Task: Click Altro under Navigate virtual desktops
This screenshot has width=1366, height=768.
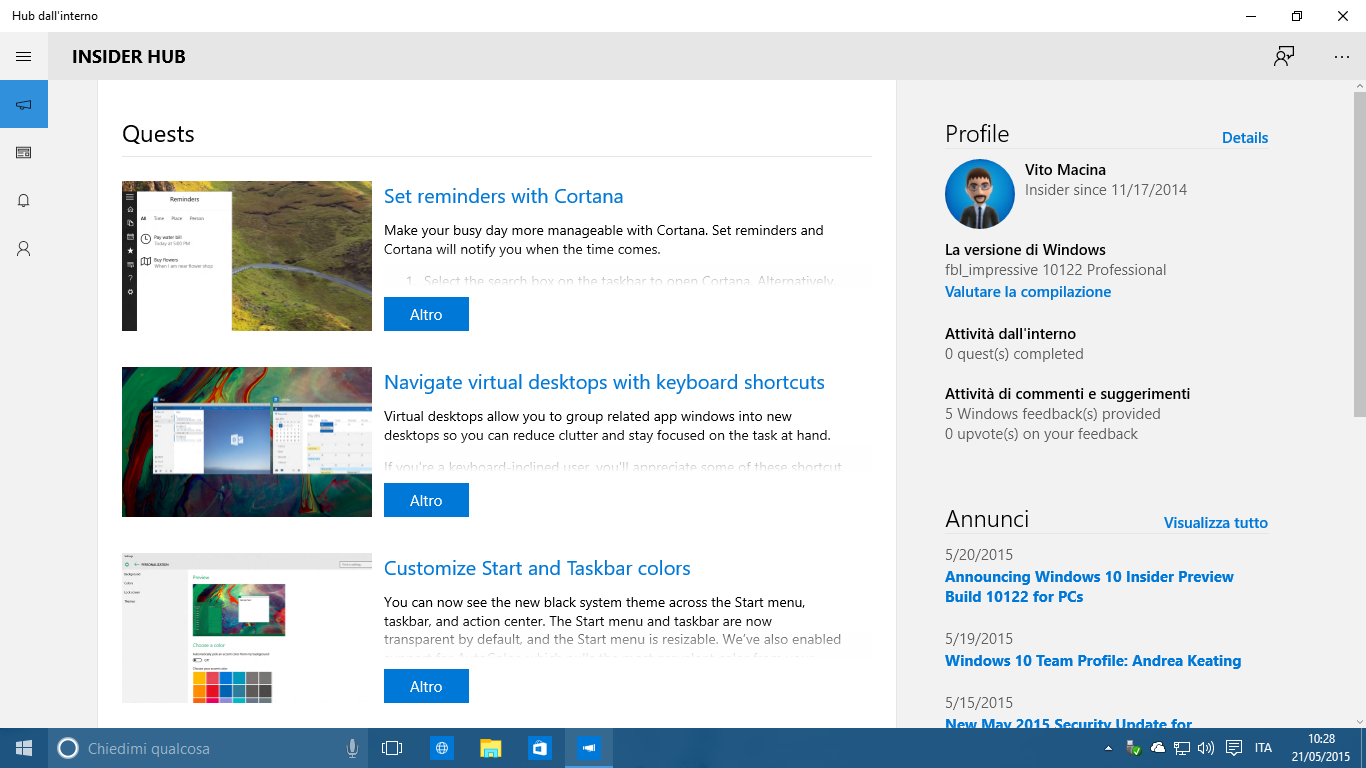Action: [426, 500]
